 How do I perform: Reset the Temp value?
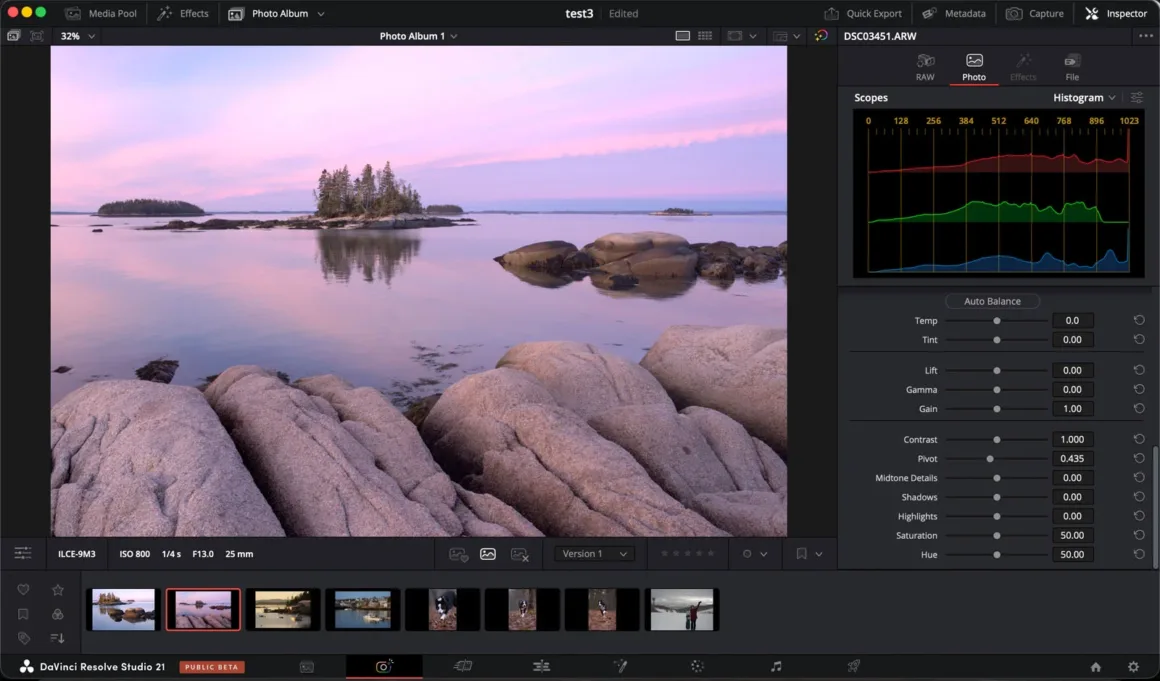point(1139,321)
